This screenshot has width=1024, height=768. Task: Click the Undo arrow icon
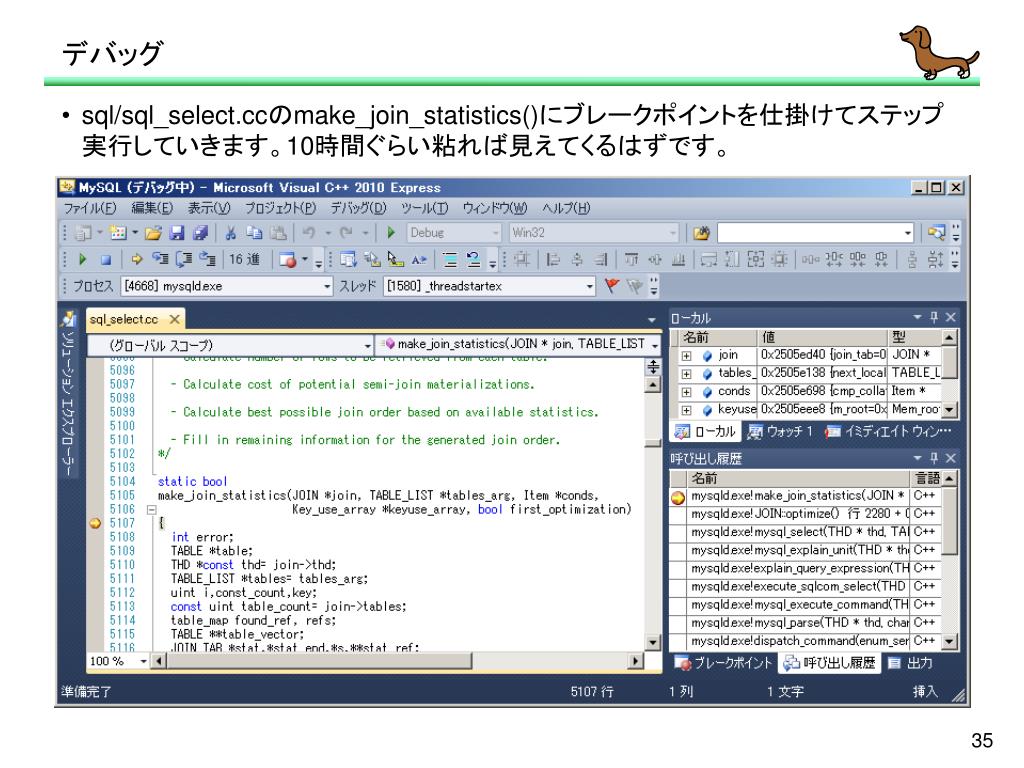[309, 232]
